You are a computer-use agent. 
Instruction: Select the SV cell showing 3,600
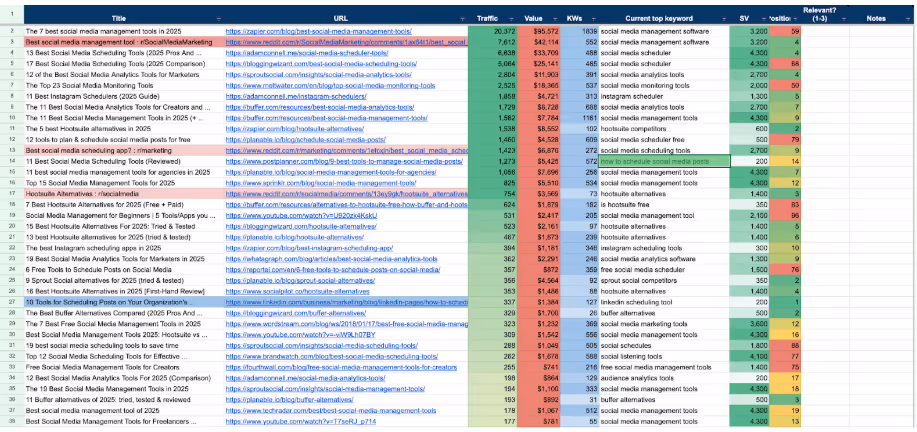click(750, 324)
